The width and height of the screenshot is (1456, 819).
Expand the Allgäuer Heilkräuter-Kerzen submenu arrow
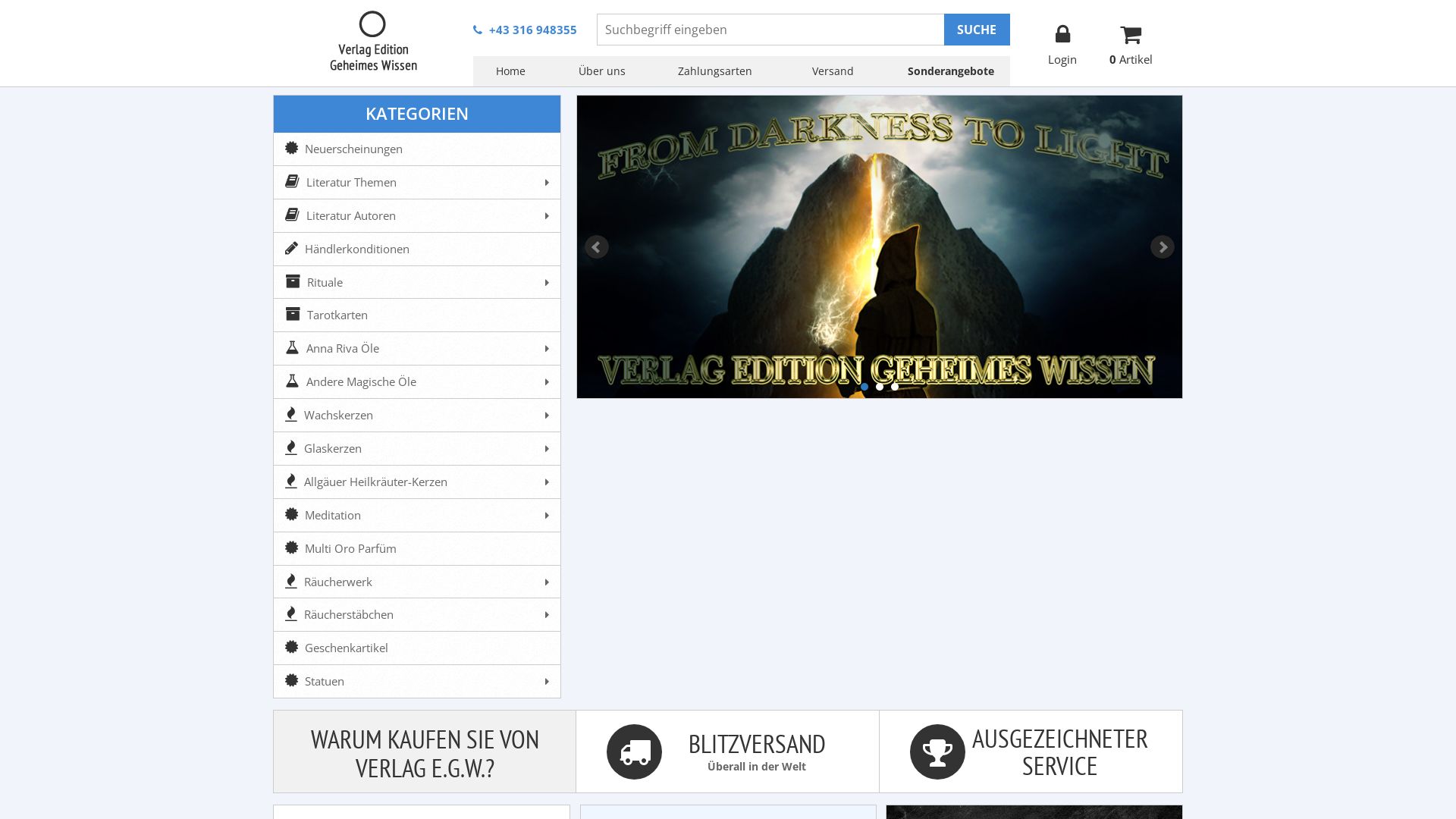(547, 482)
